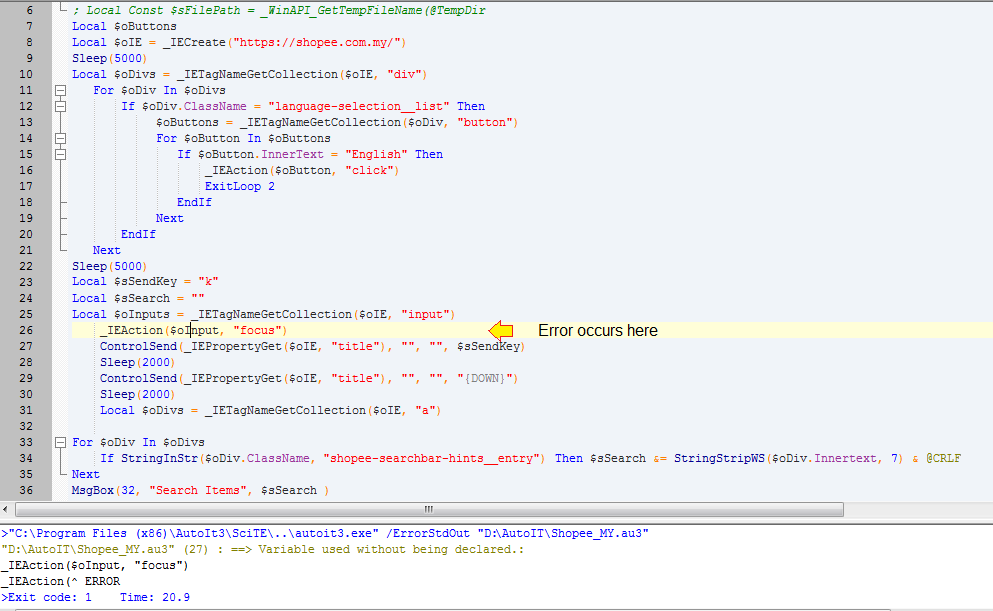Image resolution: width=993 pixels, height=611 pixels.
Task: Click $sSendKey variable on line 23
Action: [145, 282]
